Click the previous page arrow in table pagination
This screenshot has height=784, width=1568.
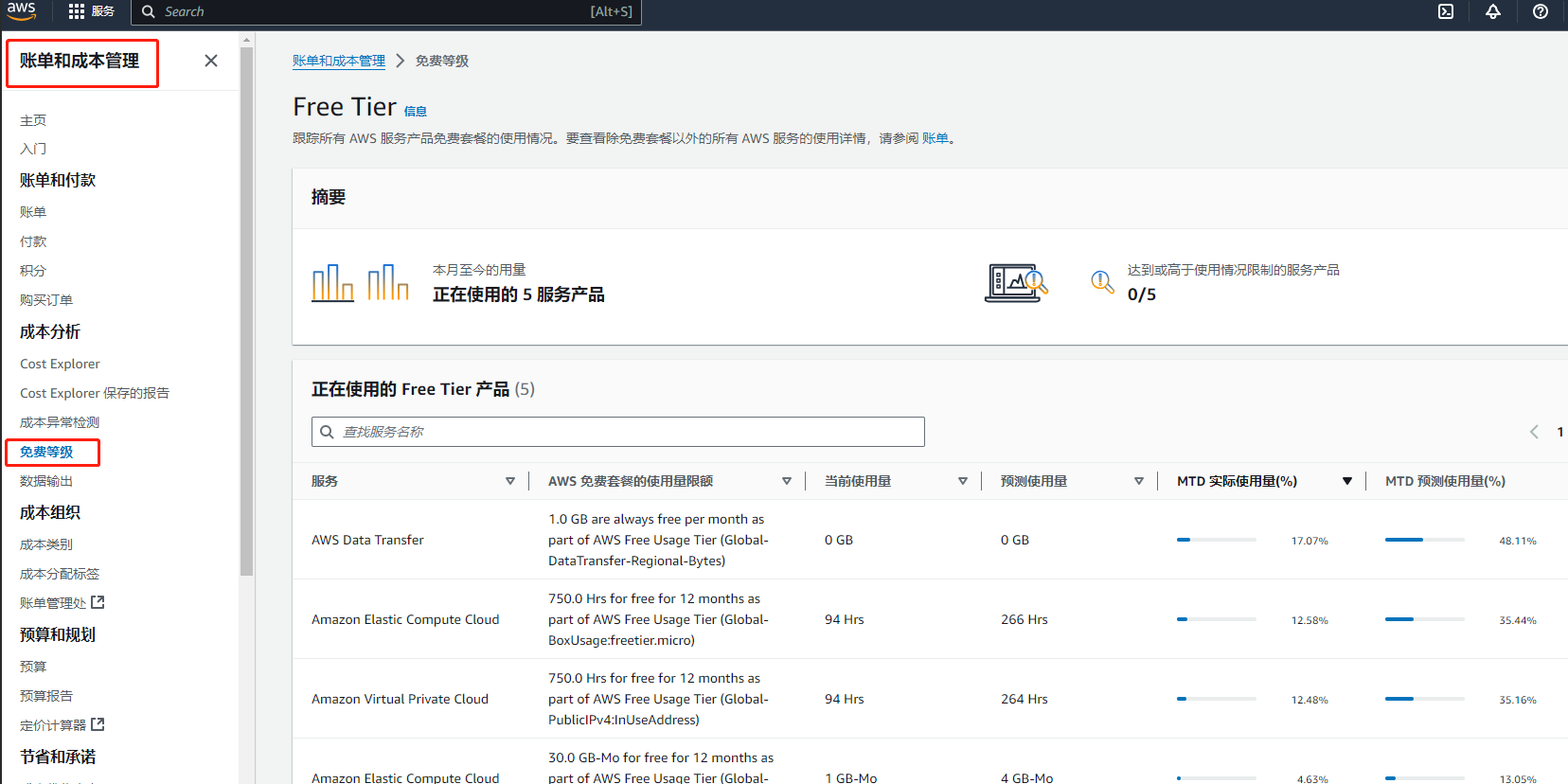1534,432
